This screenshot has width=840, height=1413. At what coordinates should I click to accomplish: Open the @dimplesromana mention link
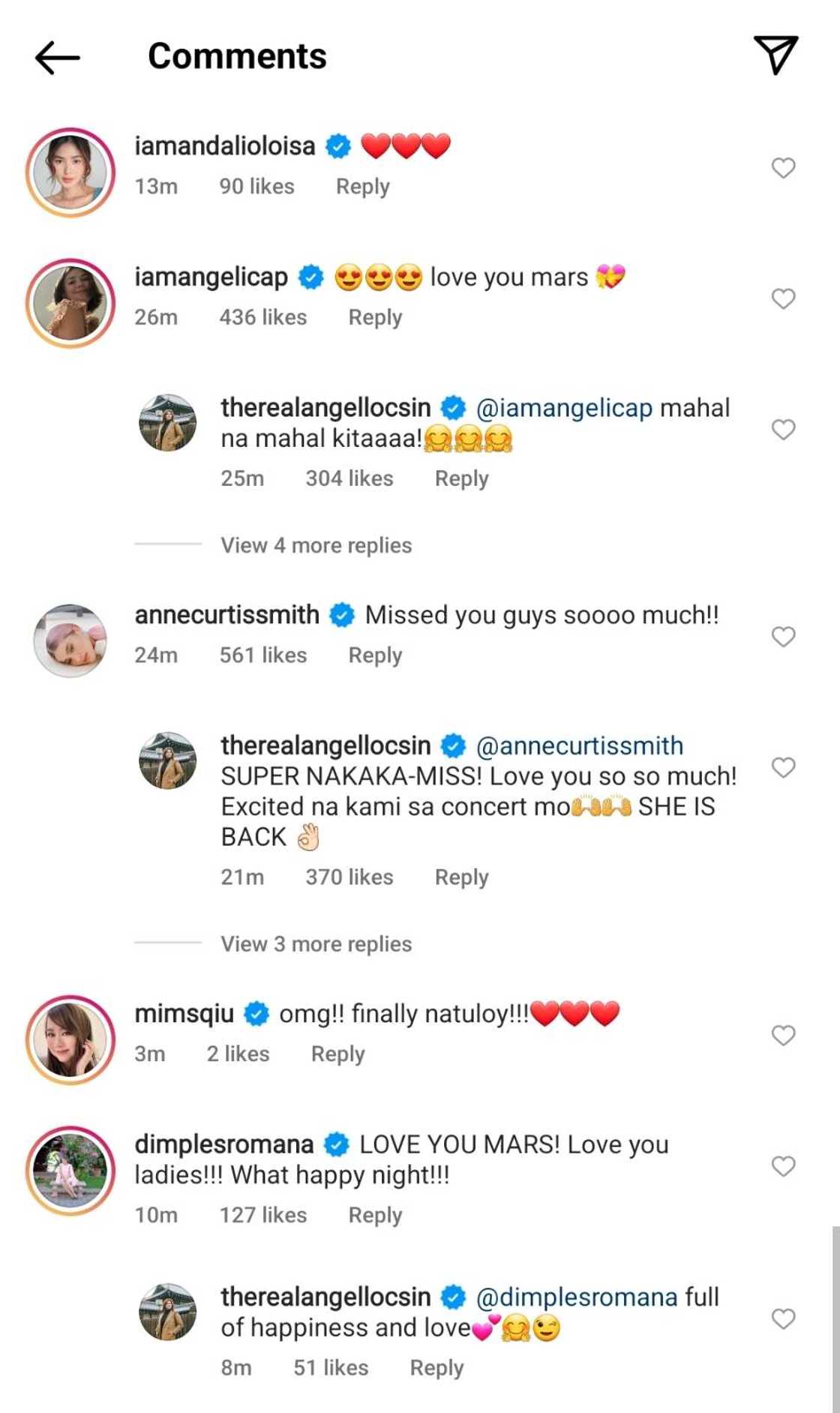point(577,1297)
